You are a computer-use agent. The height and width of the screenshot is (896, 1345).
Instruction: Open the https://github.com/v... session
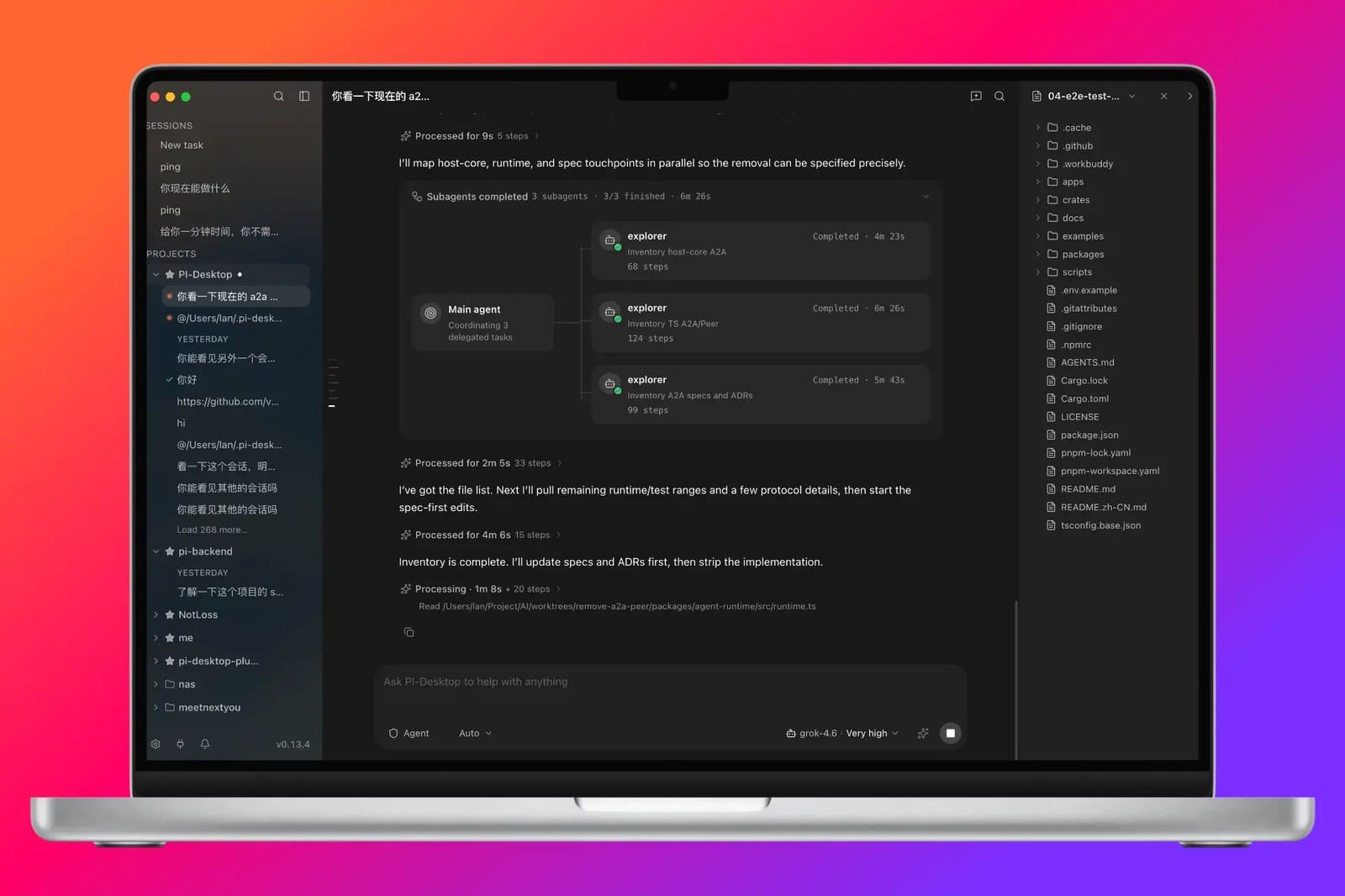[228, 402]
